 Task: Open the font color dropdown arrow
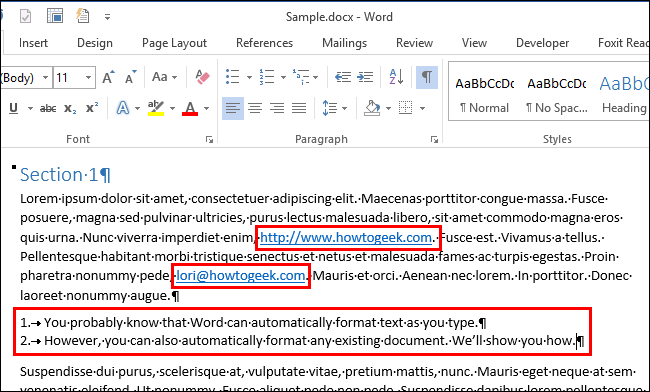(x=206, y=109)
